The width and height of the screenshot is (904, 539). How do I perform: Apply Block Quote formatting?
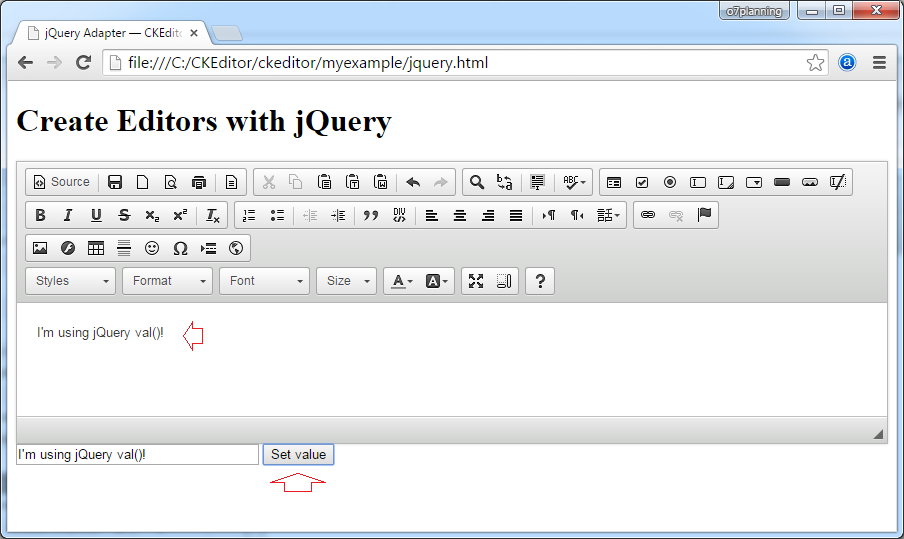click(x=371, y=215)
